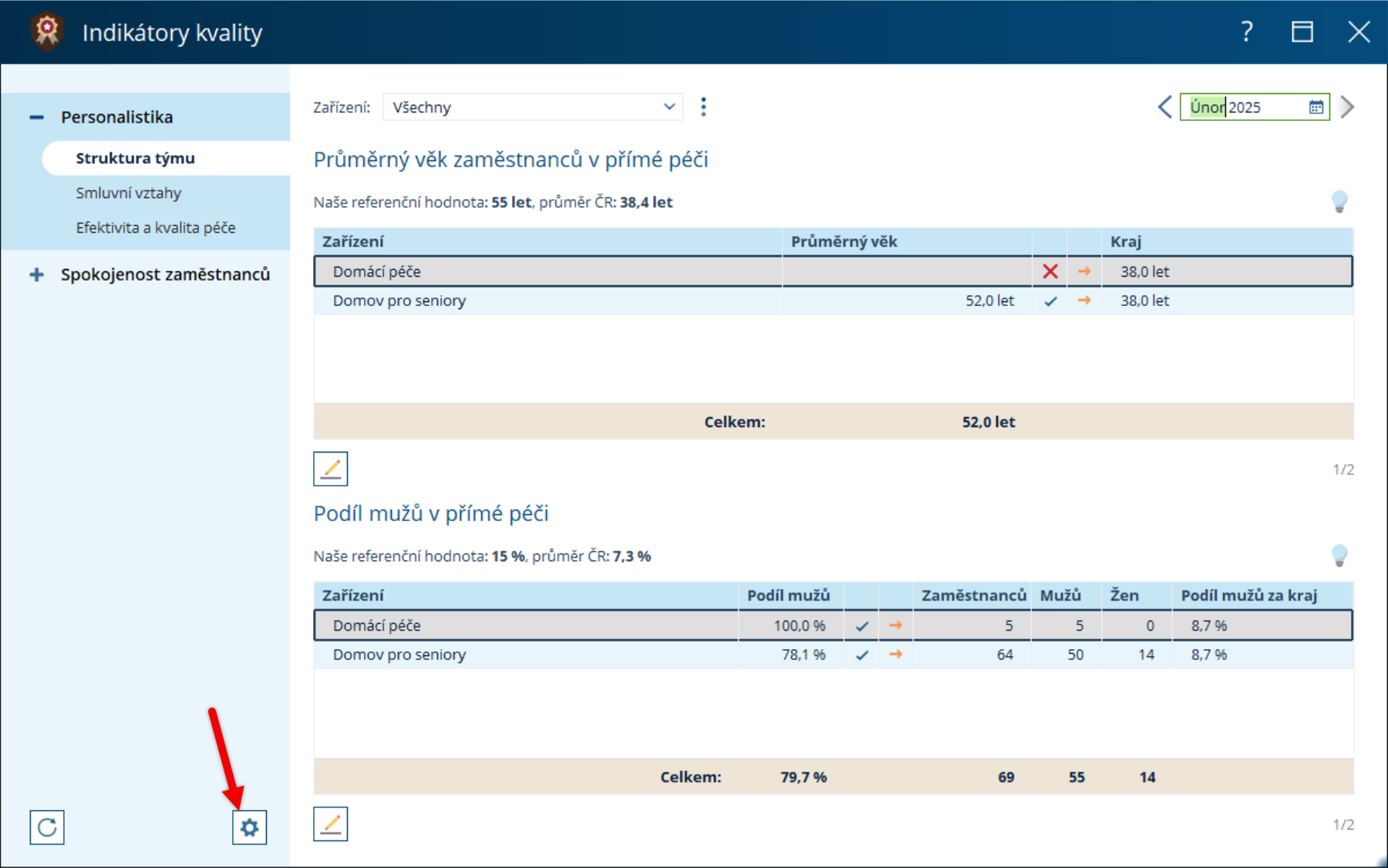1388x868 pixels.
Task: Click the Podíl mužů v přímé péči heading
Action: (431, 513)
